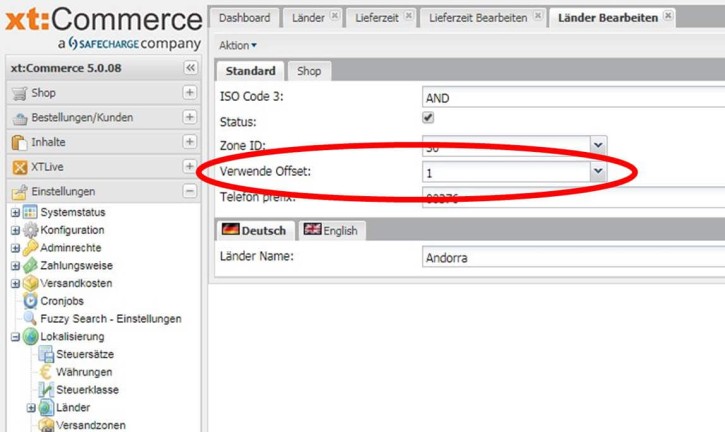Click the Währungen euro icon
The height and width of the screenshot is (432, 725).
(x=46, y=372)
